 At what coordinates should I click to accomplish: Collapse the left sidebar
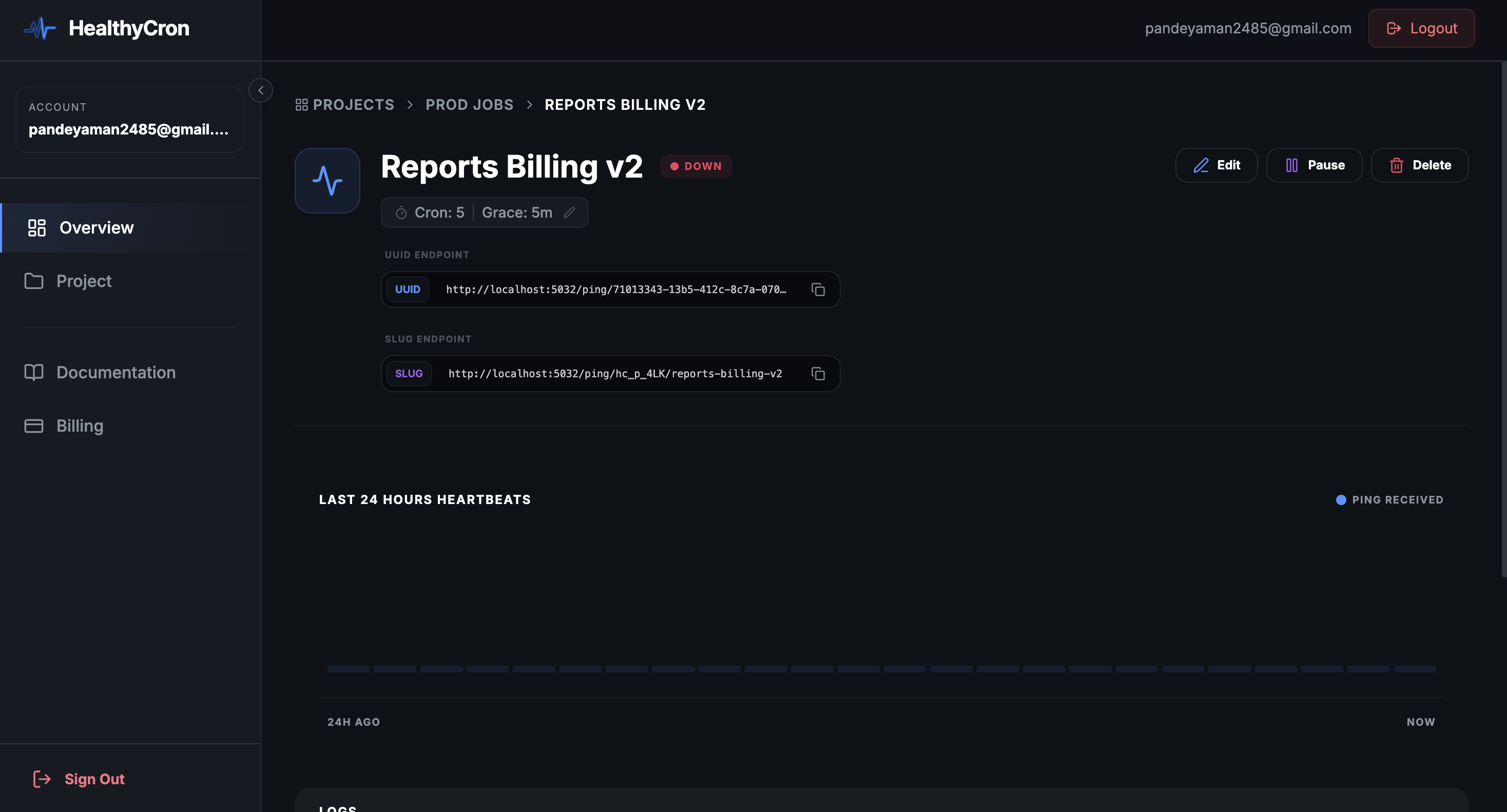click(260, 90)
